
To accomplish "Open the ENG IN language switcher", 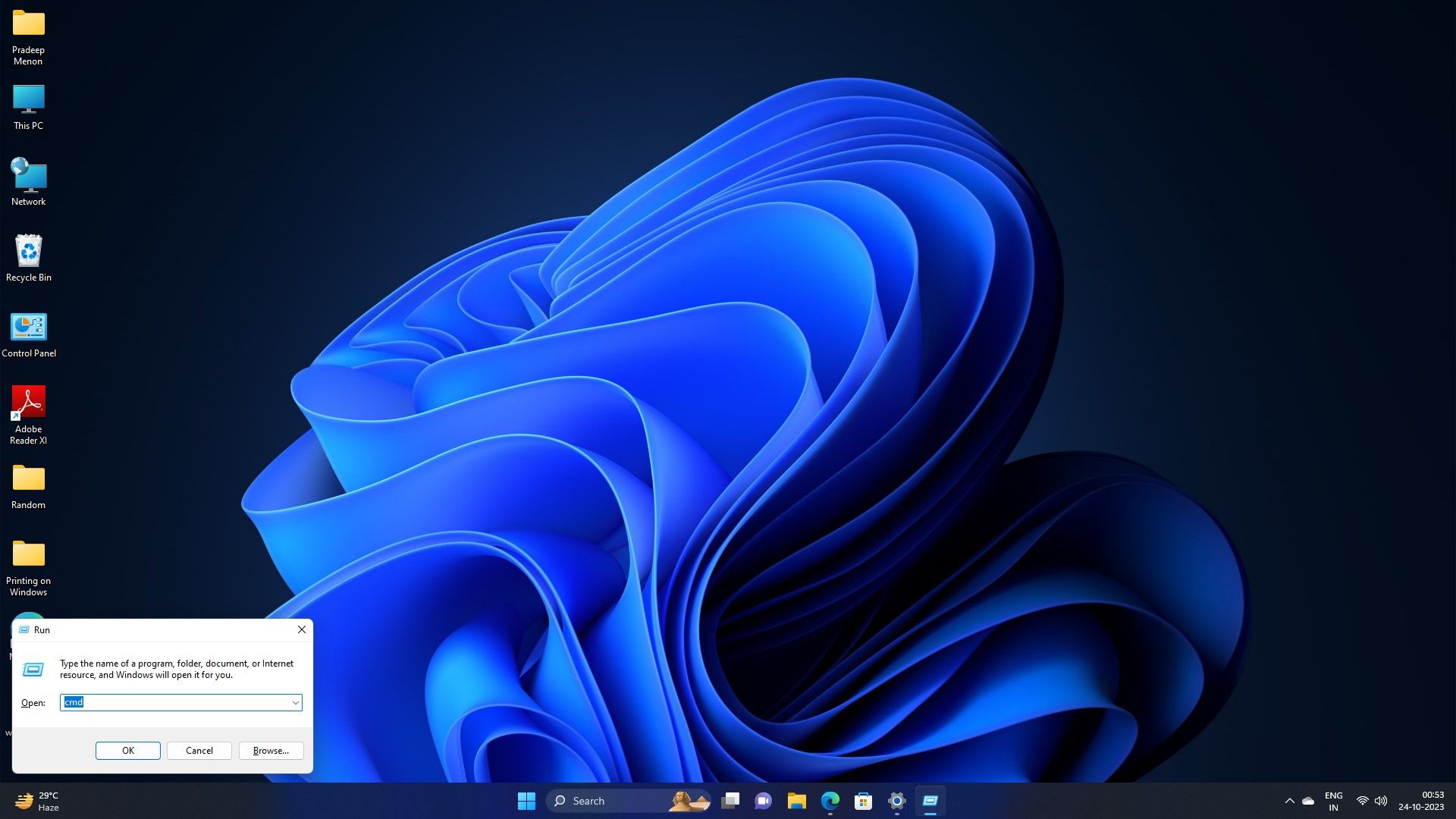I will [x=1333, y=801].
